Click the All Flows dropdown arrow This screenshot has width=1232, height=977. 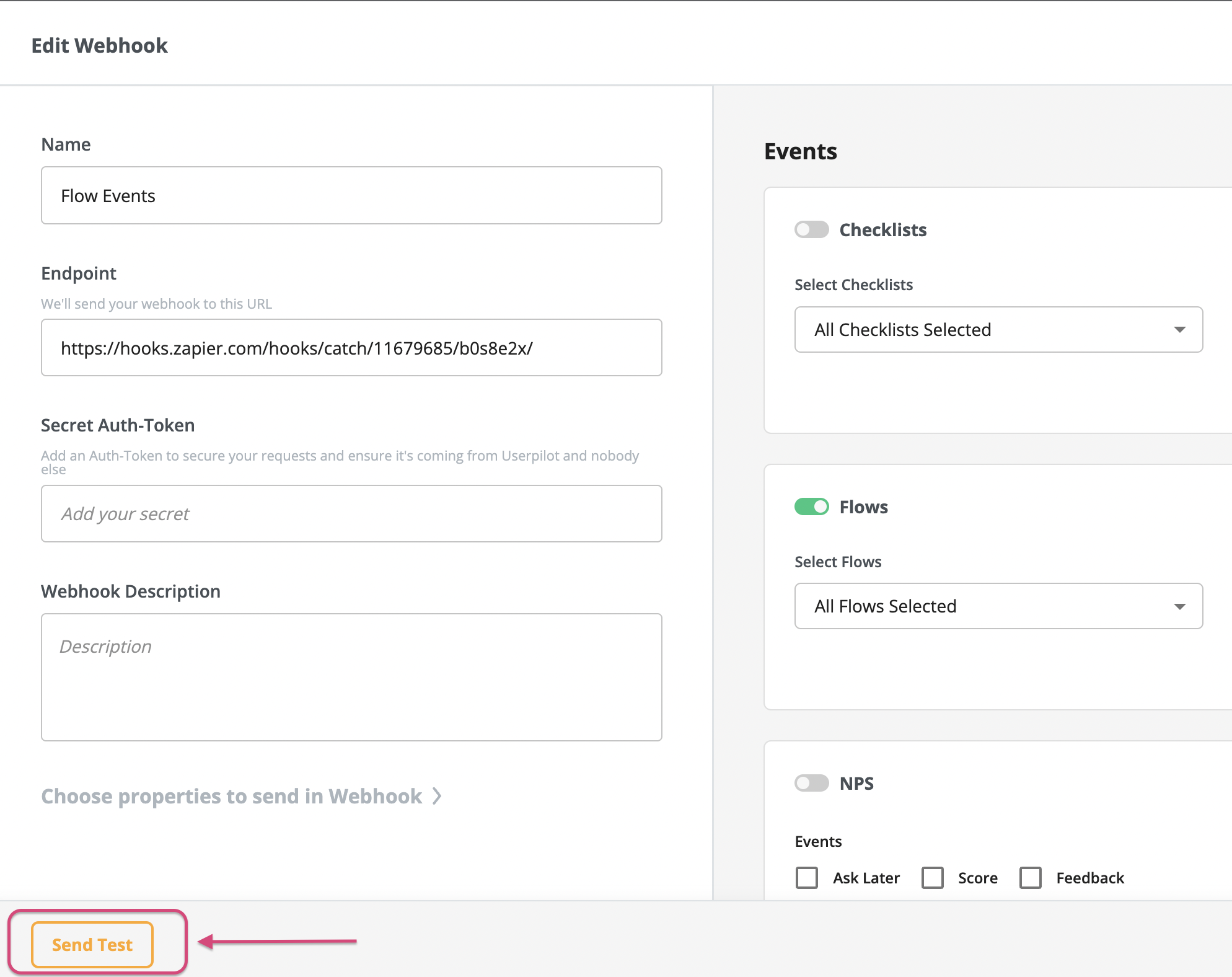(x=1179, y=606)
